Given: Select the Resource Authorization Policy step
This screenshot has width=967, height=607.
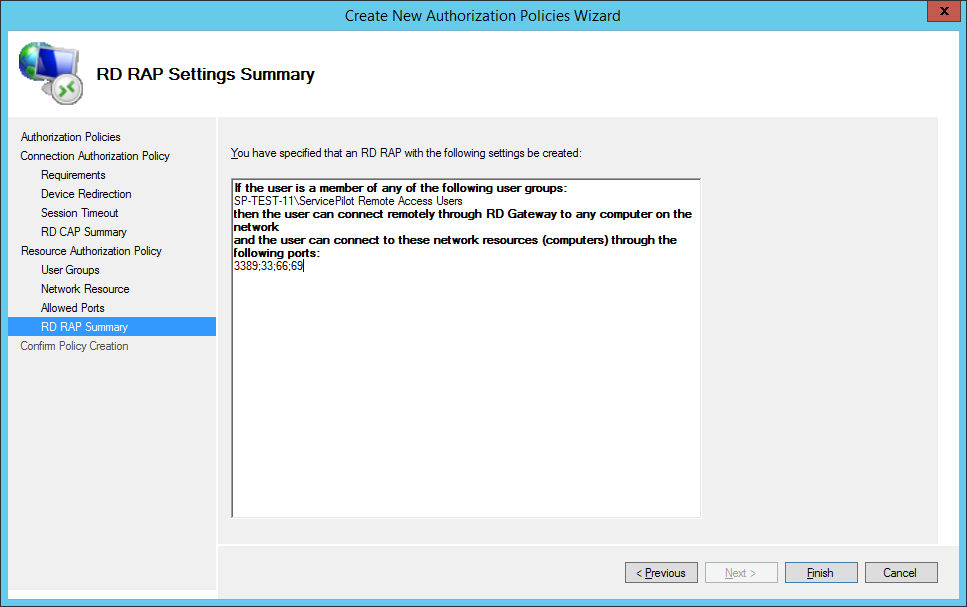Looking at the screenshot, I should 91,251.
